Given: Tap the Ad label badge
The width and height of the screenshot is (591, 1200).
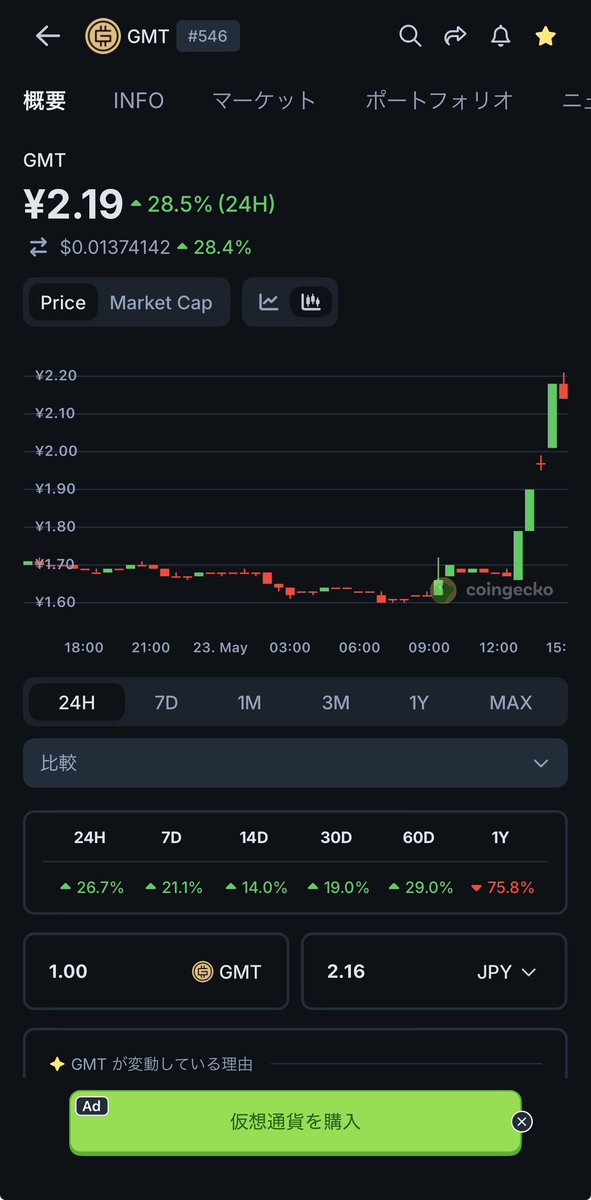Looking at the screenshot, I should point(92,1105).
